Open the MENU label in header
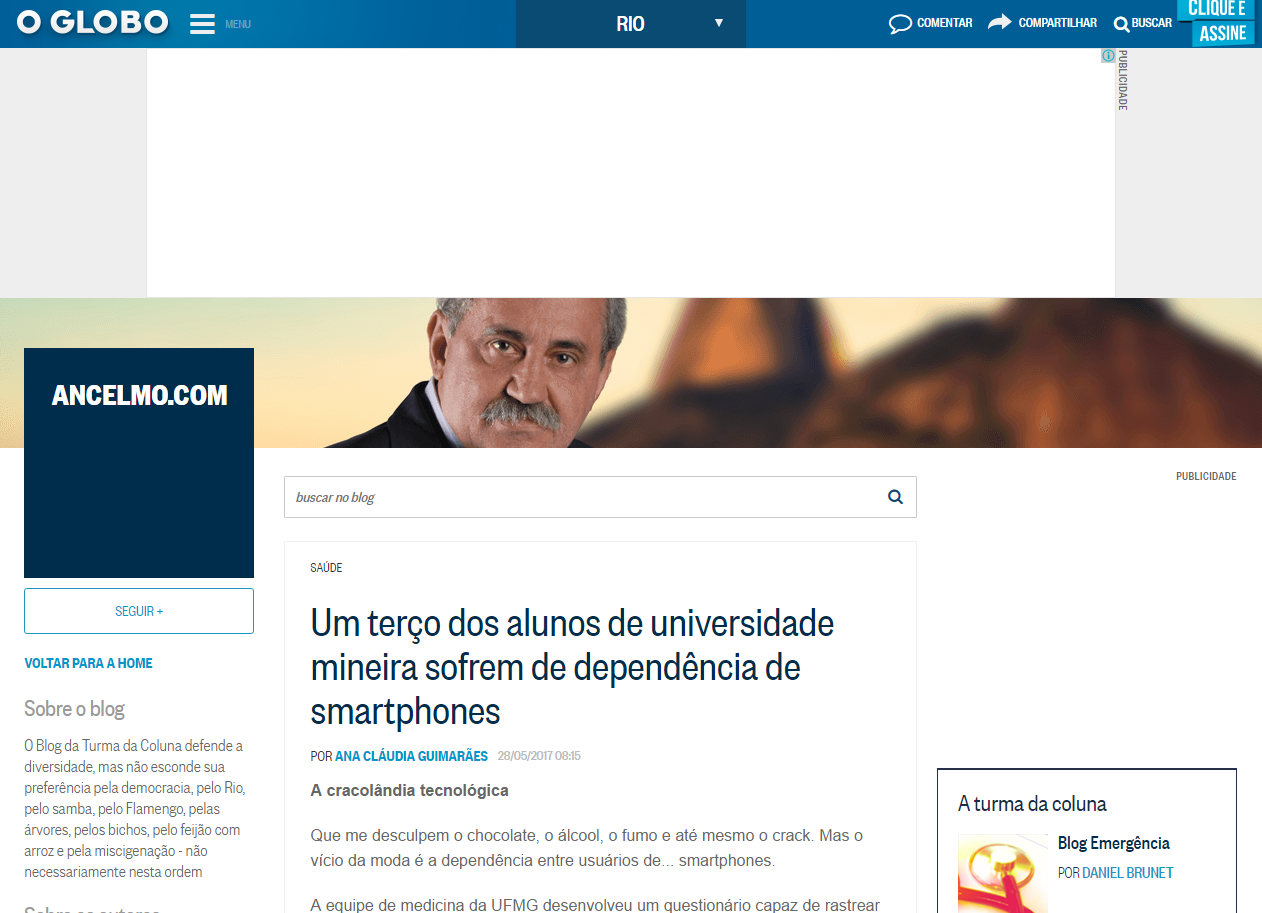1262x913 pixels. 238,24
